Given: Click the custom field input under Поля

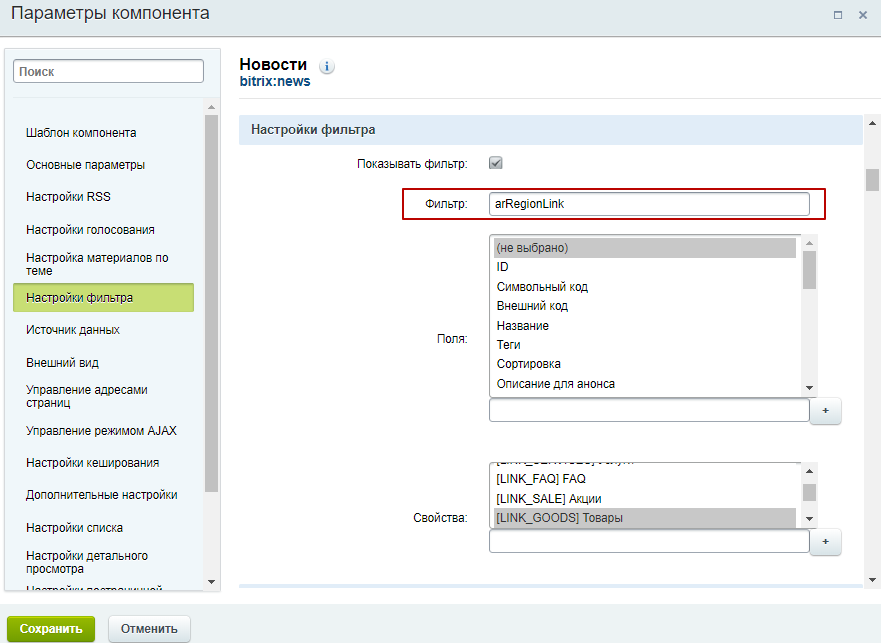Looking at the screenshot, I should point(649,410).
